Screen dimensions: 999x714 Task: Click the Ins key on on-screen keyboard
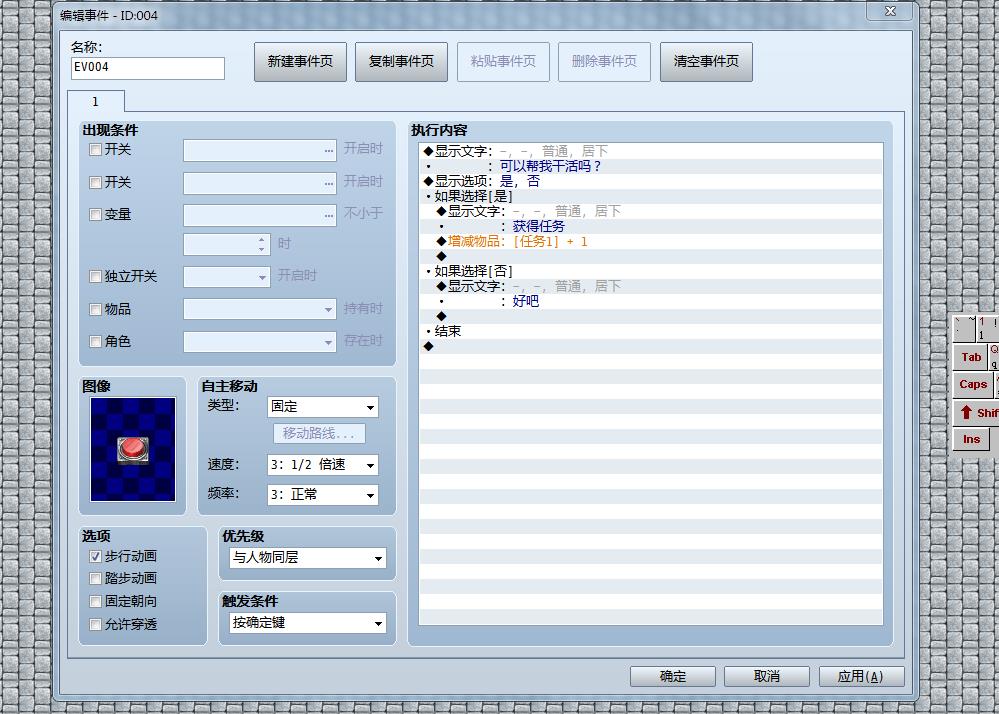(971, 439)
